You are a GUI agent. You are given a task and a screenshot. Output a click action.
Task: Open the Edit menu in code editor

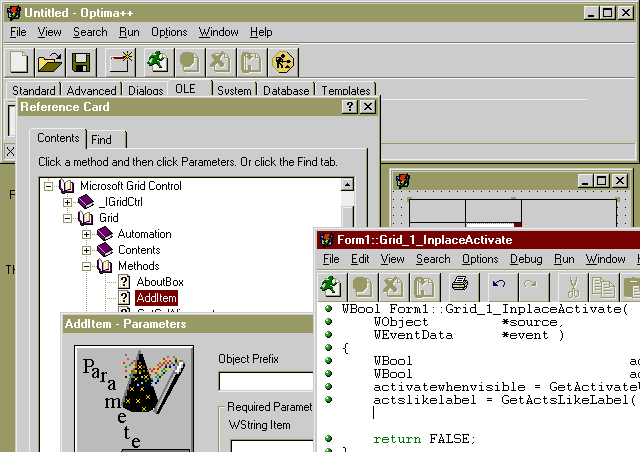pos(360,259)
